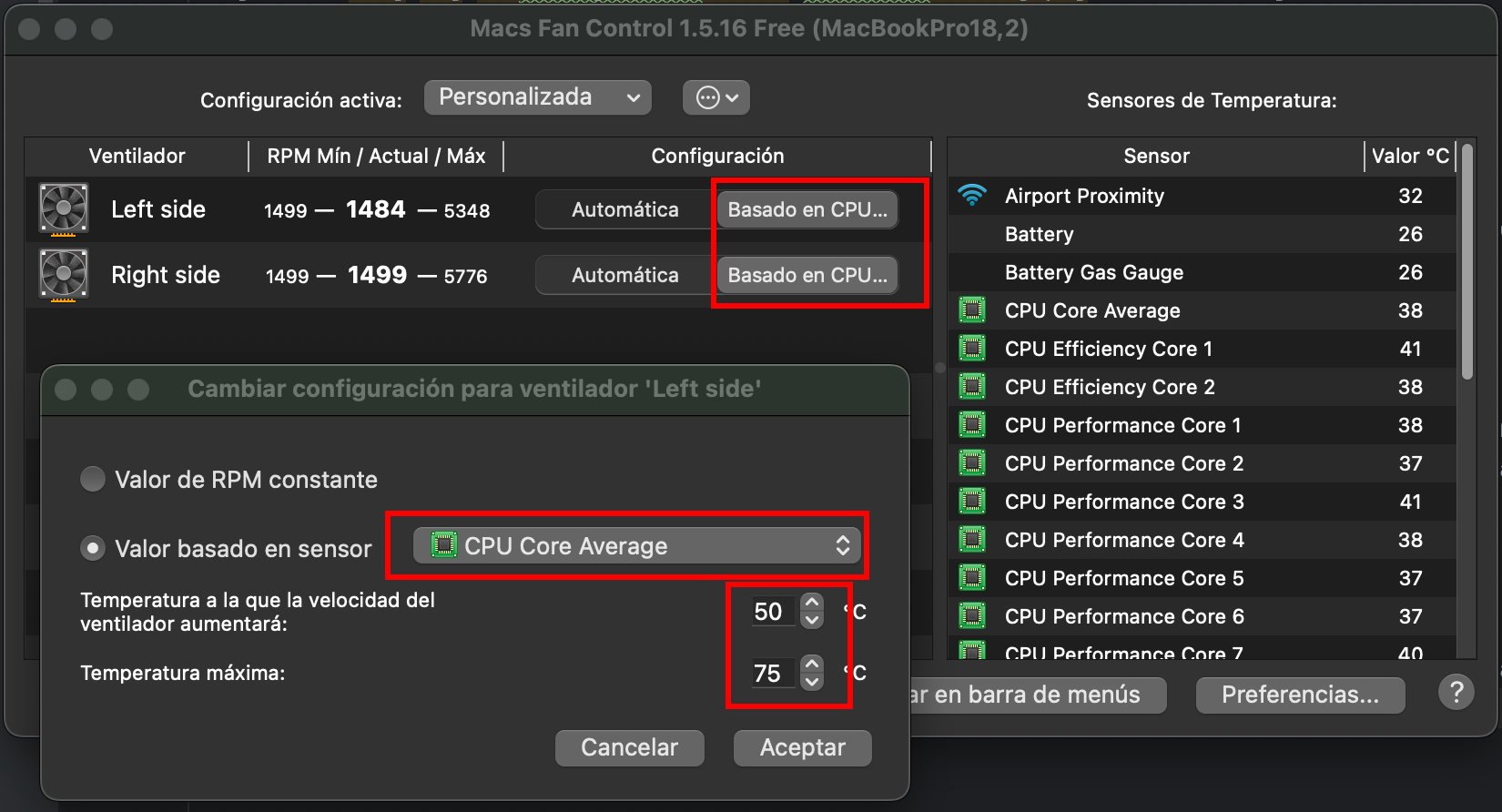Click the Airport Proximity wifi icon

point(972,196)
